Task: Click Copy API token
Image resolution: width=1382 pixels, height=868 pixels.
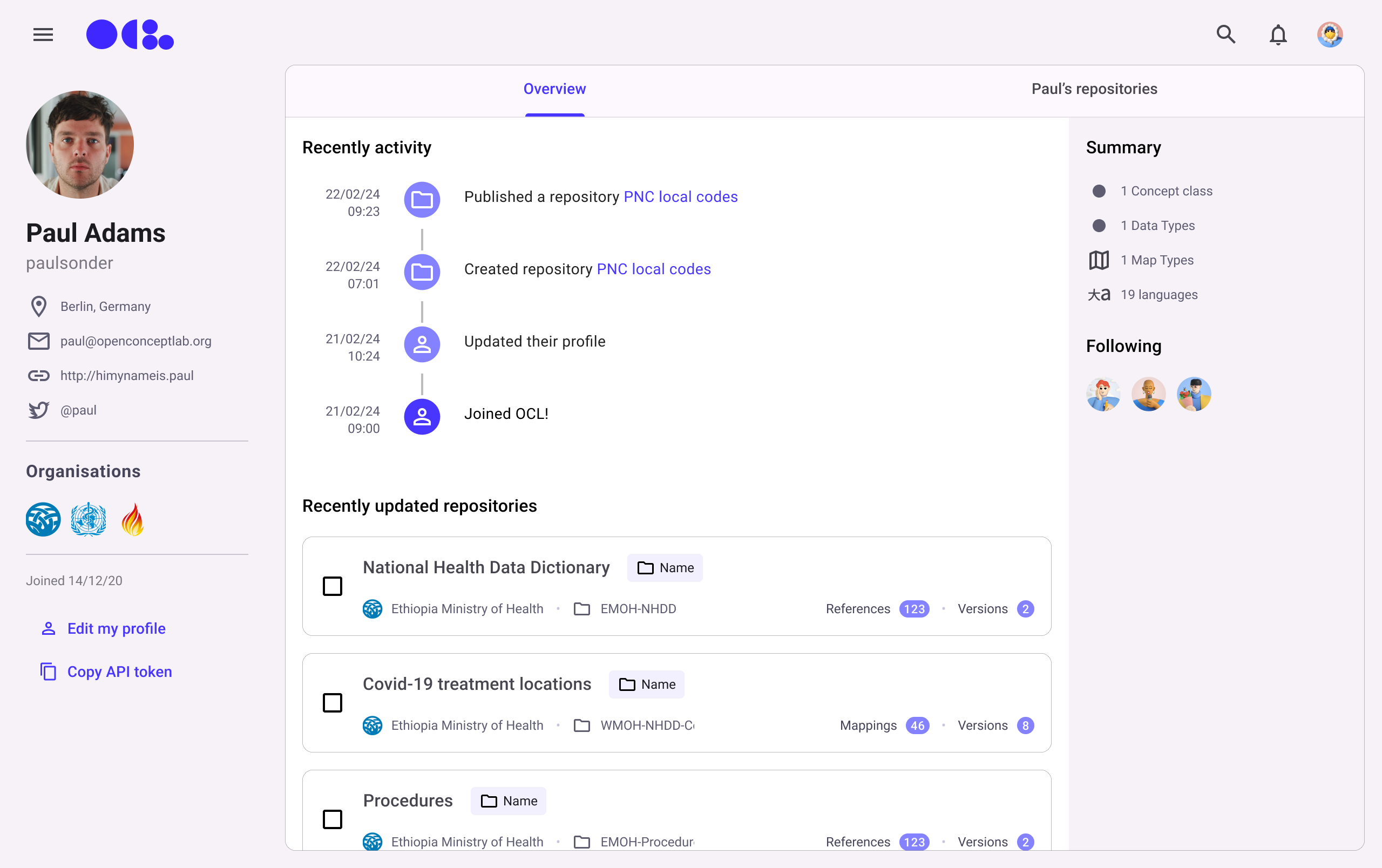Action: 119,672
